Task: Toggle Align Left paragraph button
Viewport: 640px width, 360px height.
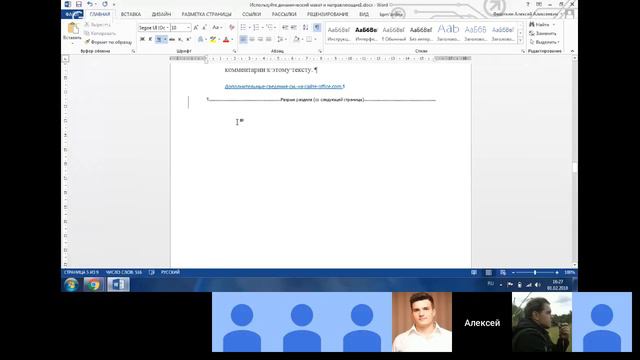Action: pos(243,39)
